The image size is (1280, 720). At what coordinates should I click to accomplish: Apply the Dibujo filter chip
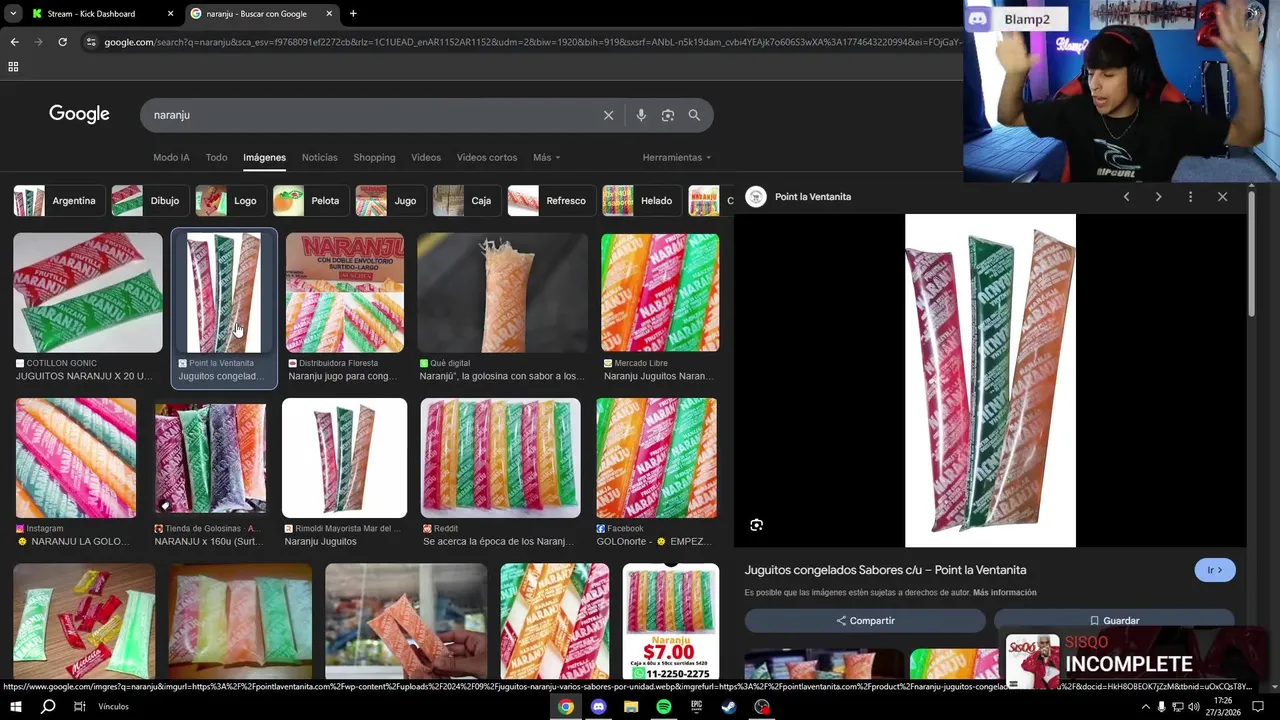[x=148, y=201]
